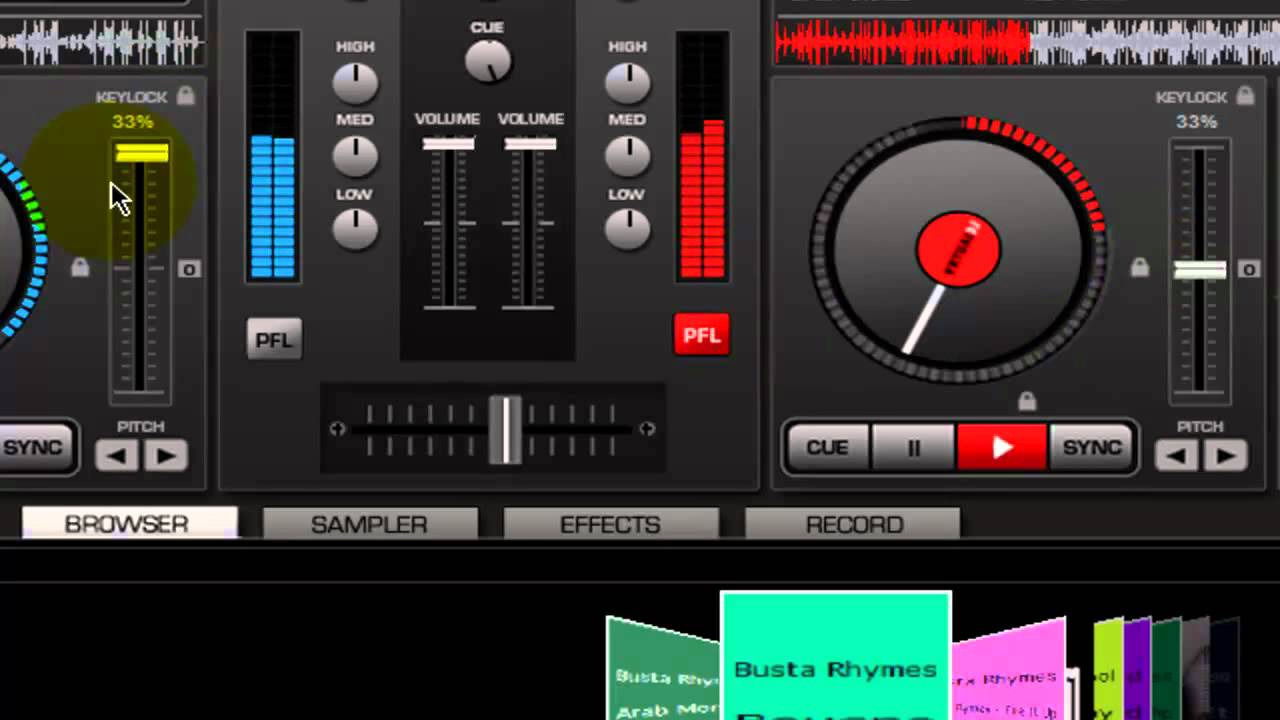Toggle padlock left of right pitch slider

1139,267
